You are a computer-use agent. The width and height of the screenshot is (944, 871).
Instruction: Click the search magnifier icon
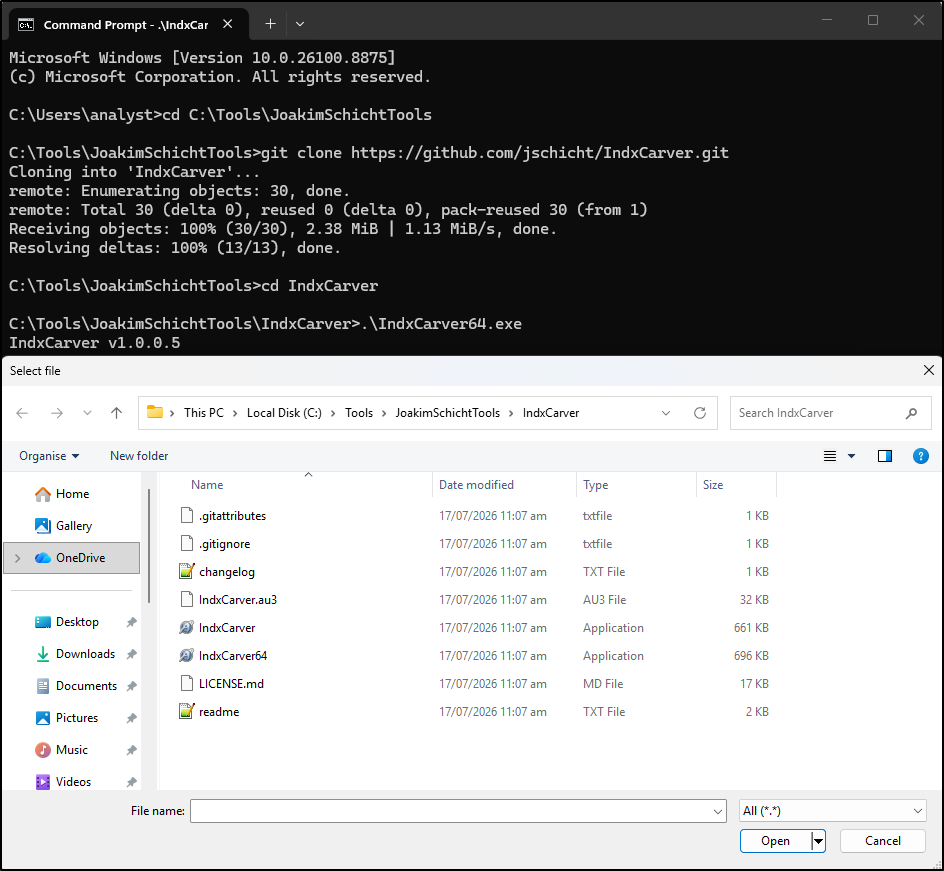coord(911,413)
